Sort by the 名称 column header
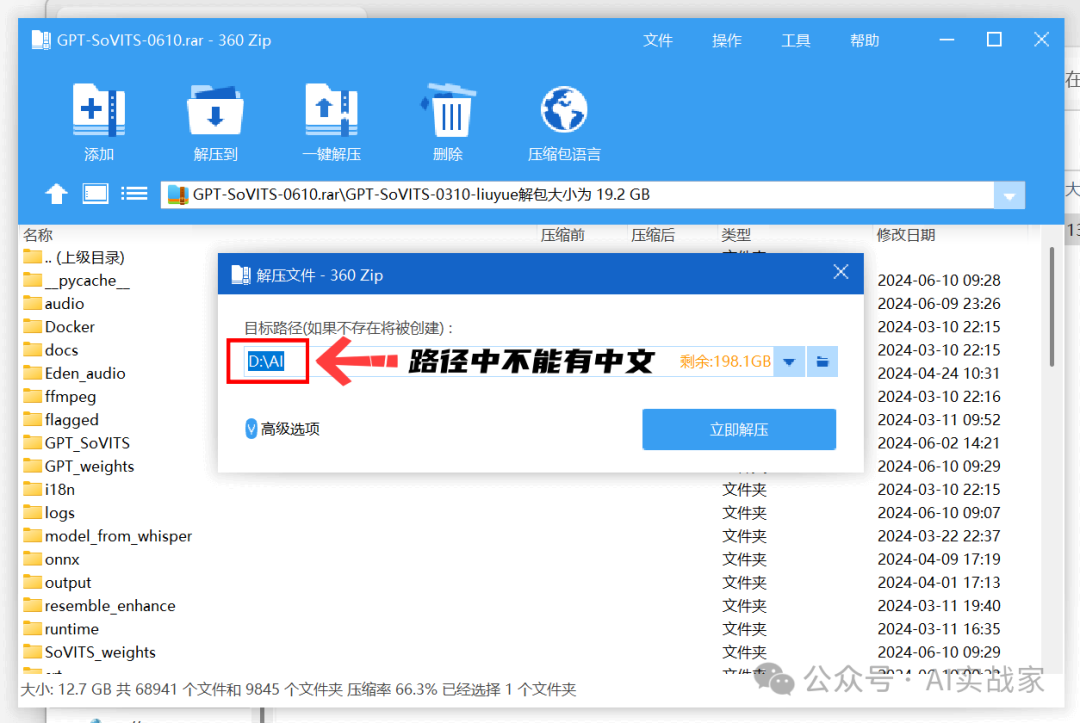This screenshot has width=1080, height=723. pyautogui.click(x=38, y=235)
